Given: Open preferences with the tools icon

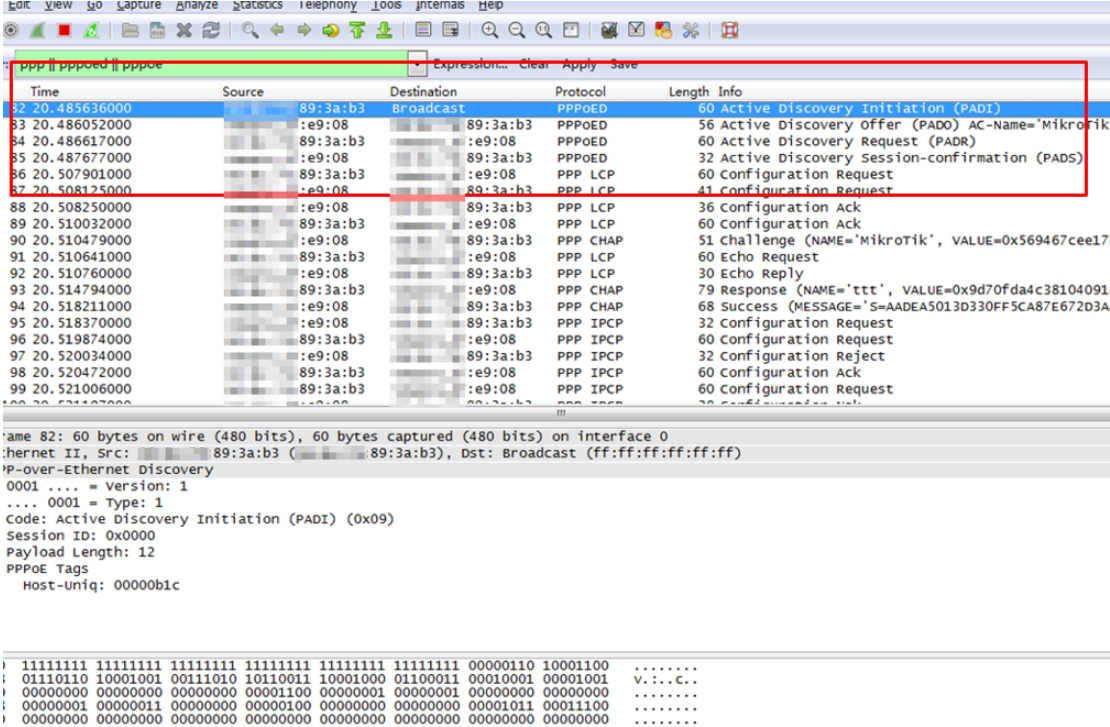Looking at the screenshot, I should pyautogui.click(x=690, y=30).
